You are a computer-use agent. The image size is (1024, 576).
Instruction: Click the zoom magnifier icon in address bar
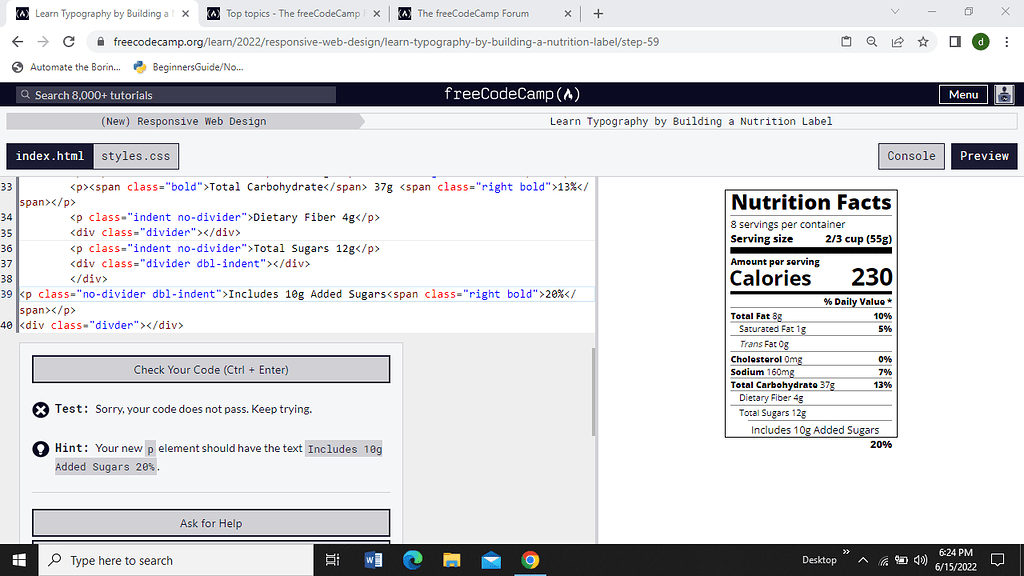(872, 42)
